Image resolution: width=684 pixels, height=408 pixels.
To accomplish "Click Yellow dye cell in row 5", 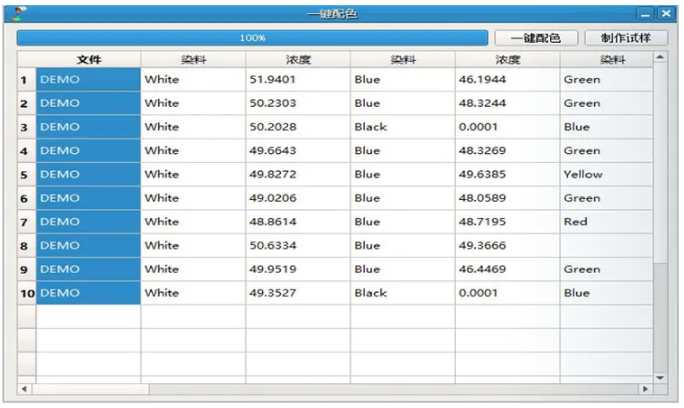I will coord(606,175).
